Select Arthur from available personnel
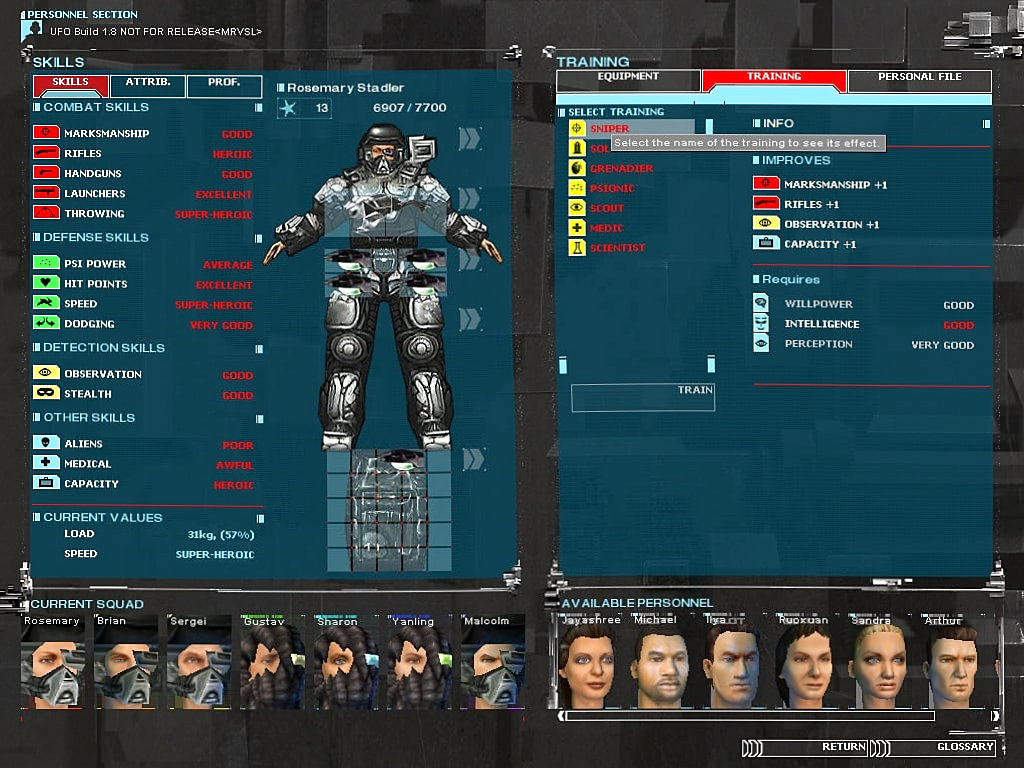The image size is (1024, 768). (x=950, y=661)
